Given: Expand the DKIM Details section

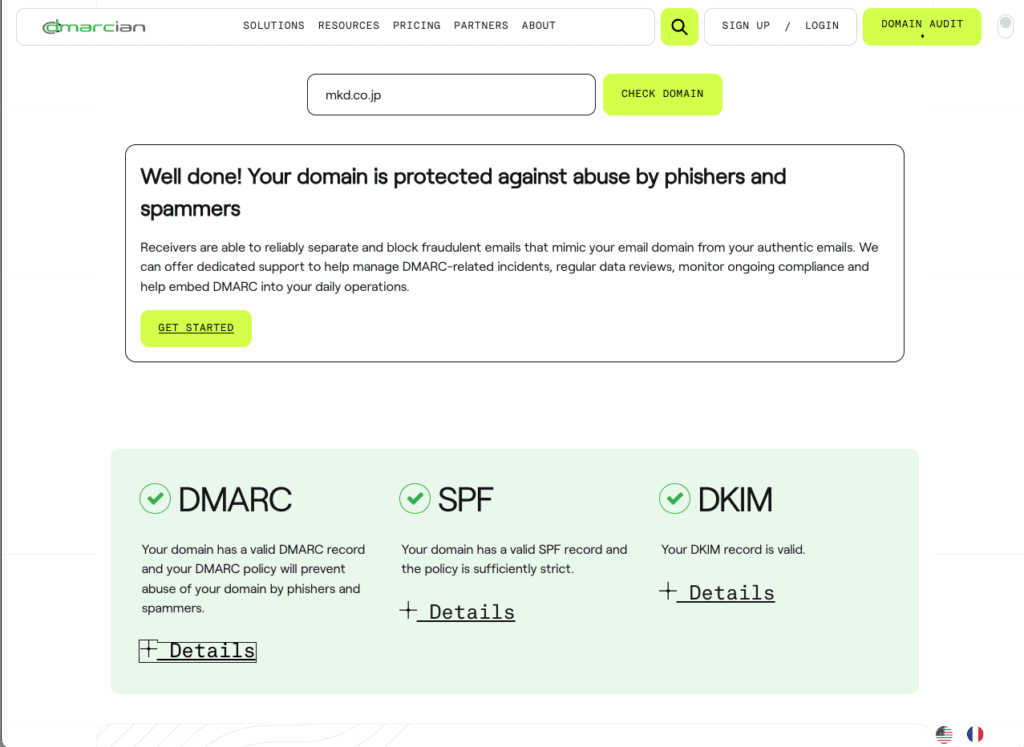Looking at the screenshot, I should point(717,593).
